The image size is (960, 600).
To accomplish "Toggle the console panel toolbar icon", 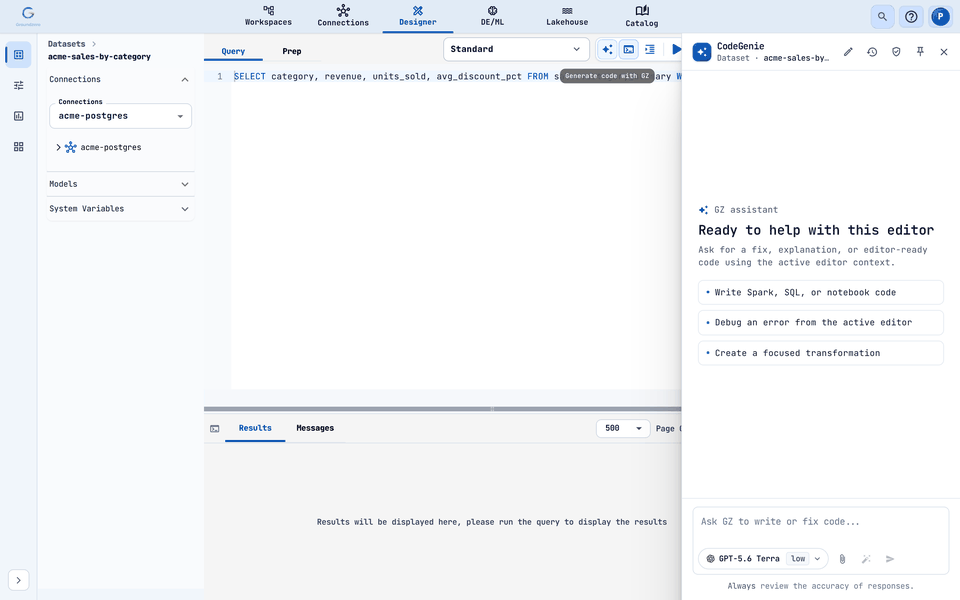I will click(x=629, y=49).
